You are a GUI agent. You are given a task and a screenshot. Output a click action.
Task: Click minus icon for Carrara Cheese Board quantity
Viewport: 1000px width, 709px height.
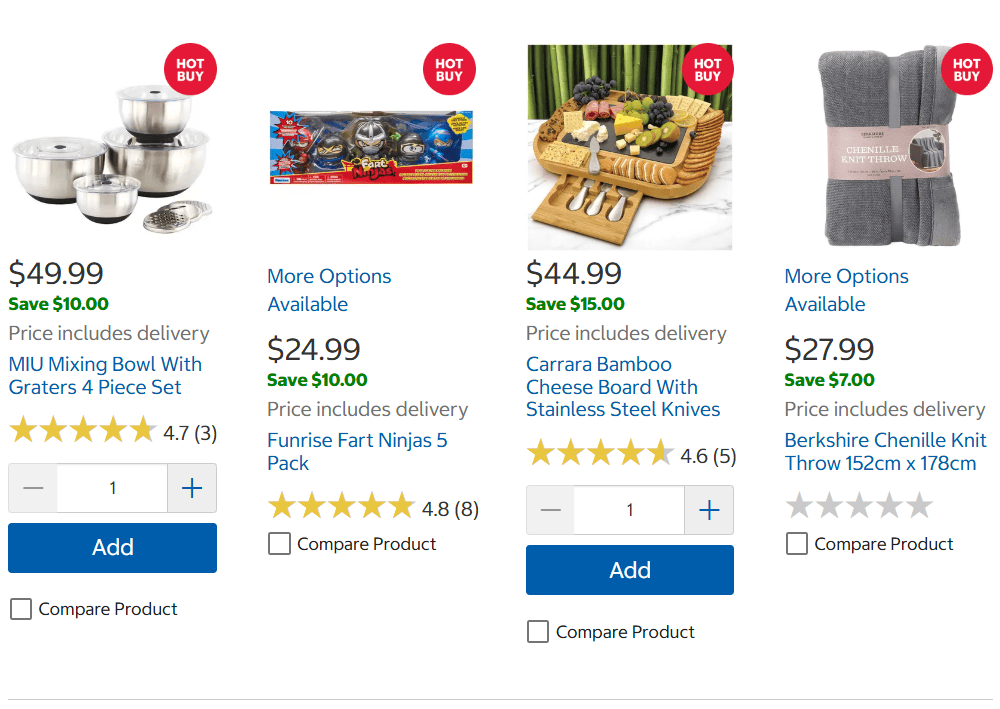[x=550, y=510]
